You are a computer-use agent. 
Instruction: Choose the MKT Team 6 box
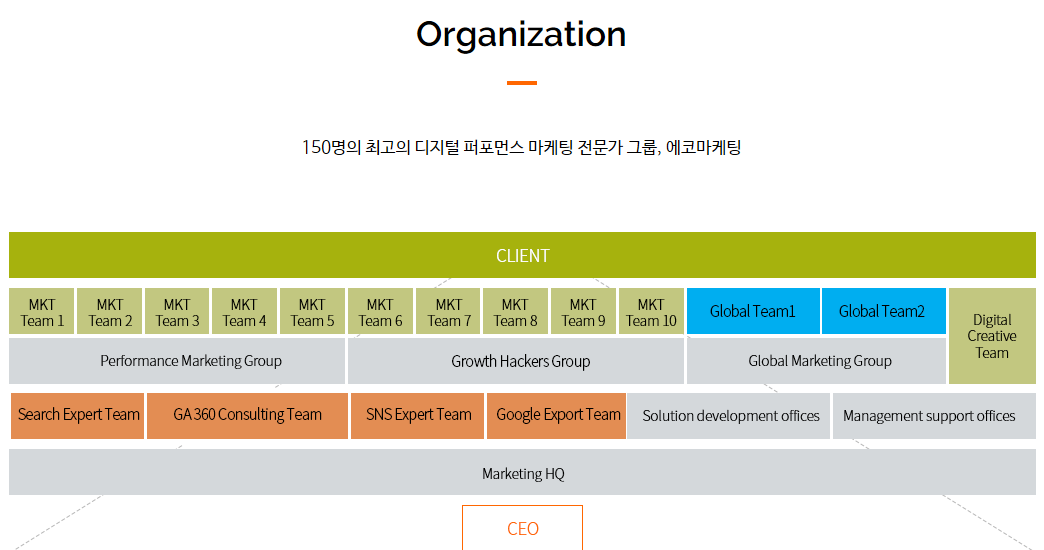click(380, 311)
